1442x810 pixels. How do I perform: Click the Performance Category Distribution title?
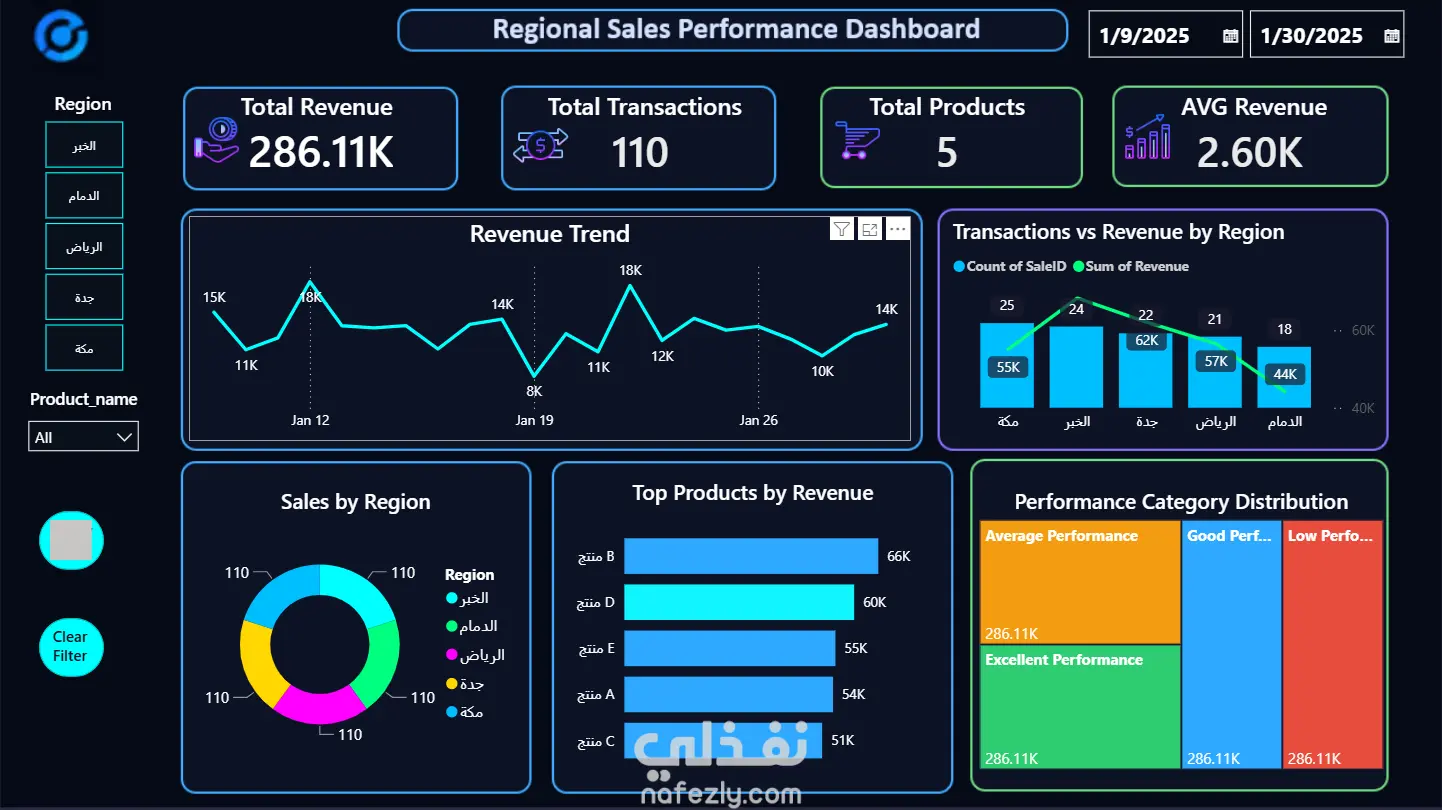click(x=1181, y=502)
